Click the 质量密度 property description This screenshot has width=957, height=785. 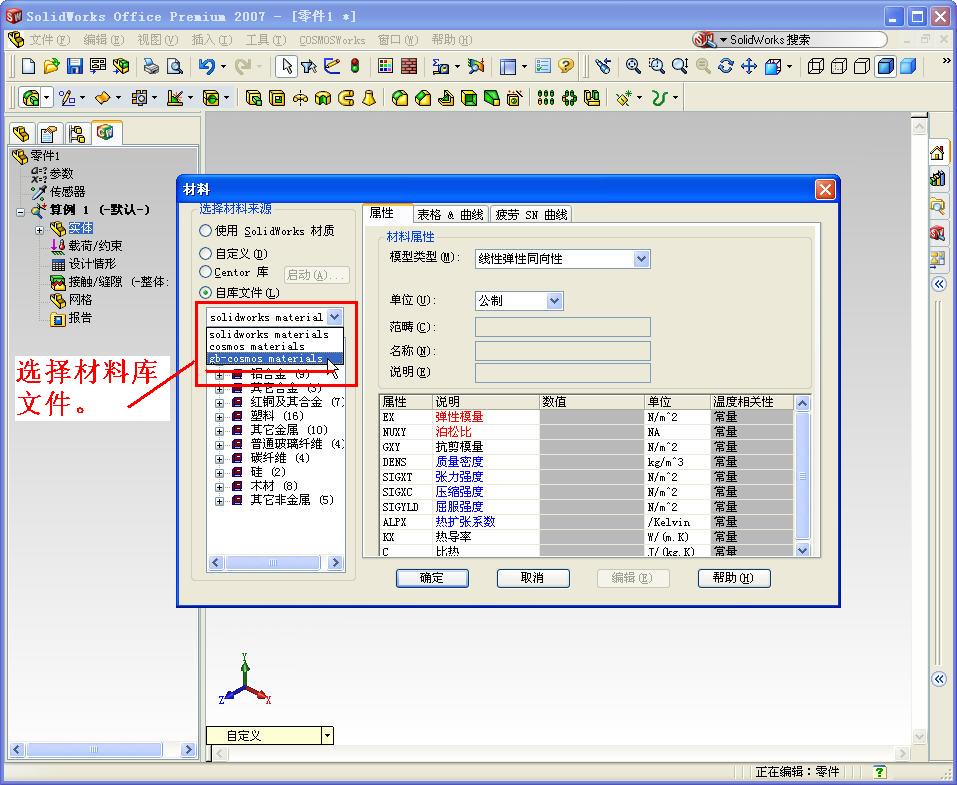click(459, 462)
